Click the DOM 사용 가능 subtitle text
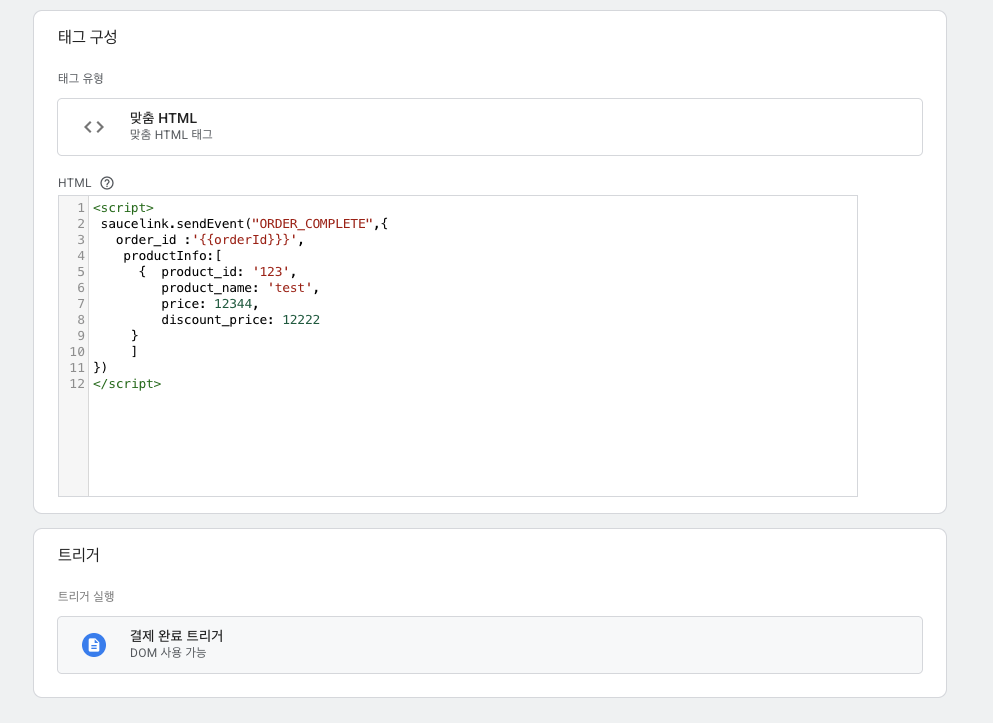The width and height of the screenshot is (993, 723). [x=168, y=653]
